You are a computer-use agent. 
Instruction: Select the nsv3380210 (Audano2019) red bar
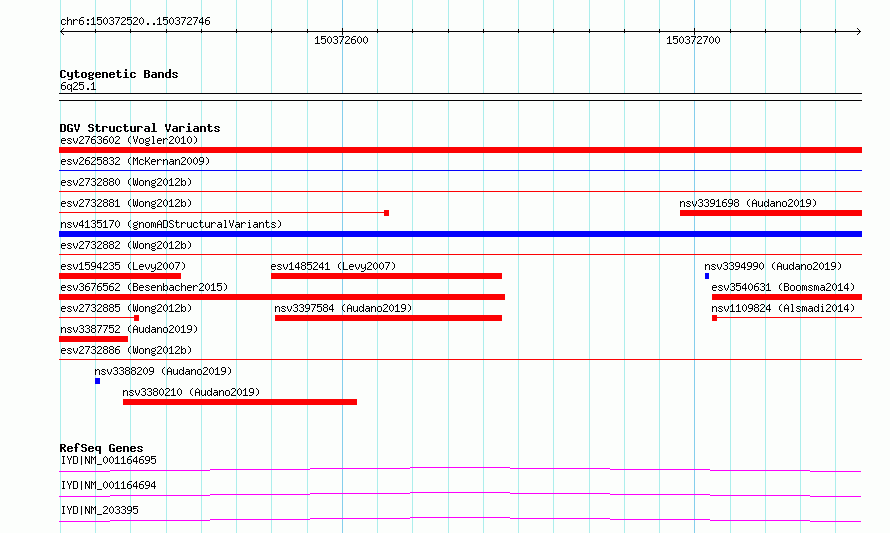[240, 402]
